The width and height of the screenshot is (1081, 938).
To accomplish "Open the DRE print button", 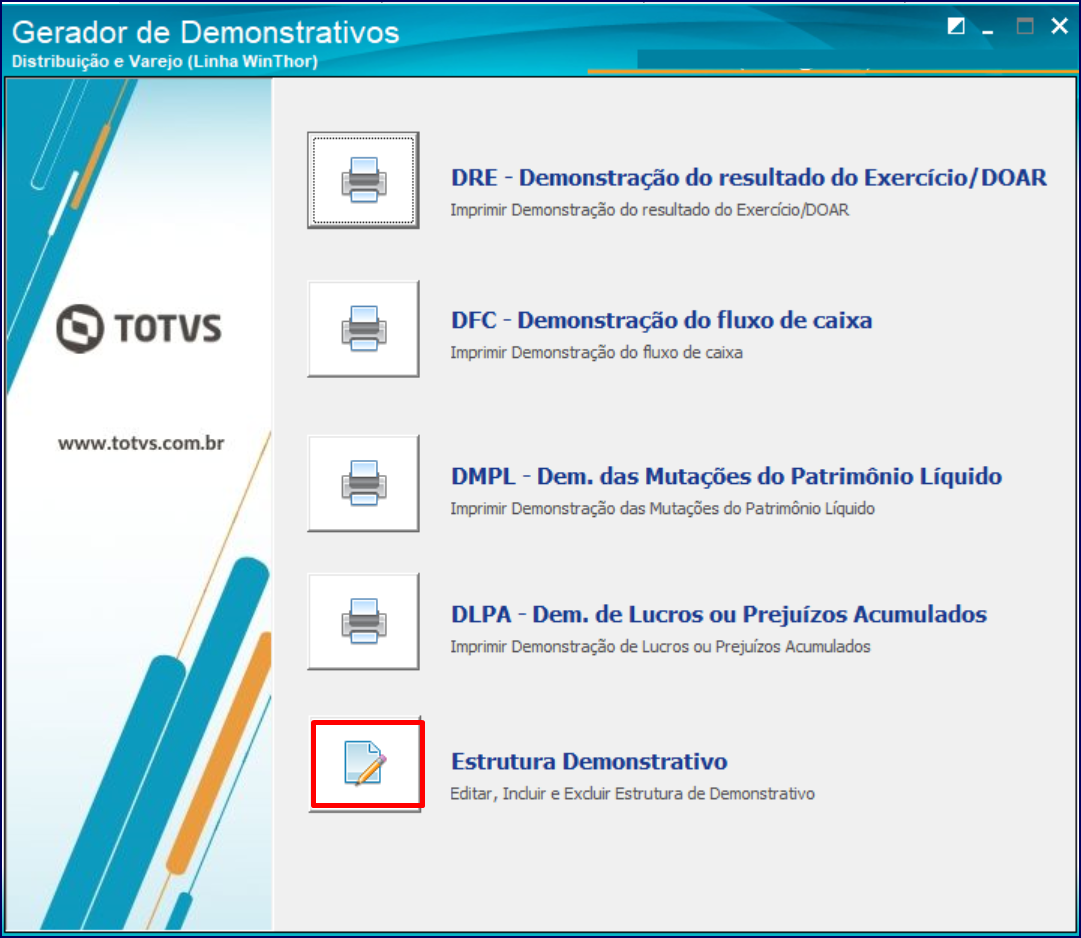I will coord(363,181).
